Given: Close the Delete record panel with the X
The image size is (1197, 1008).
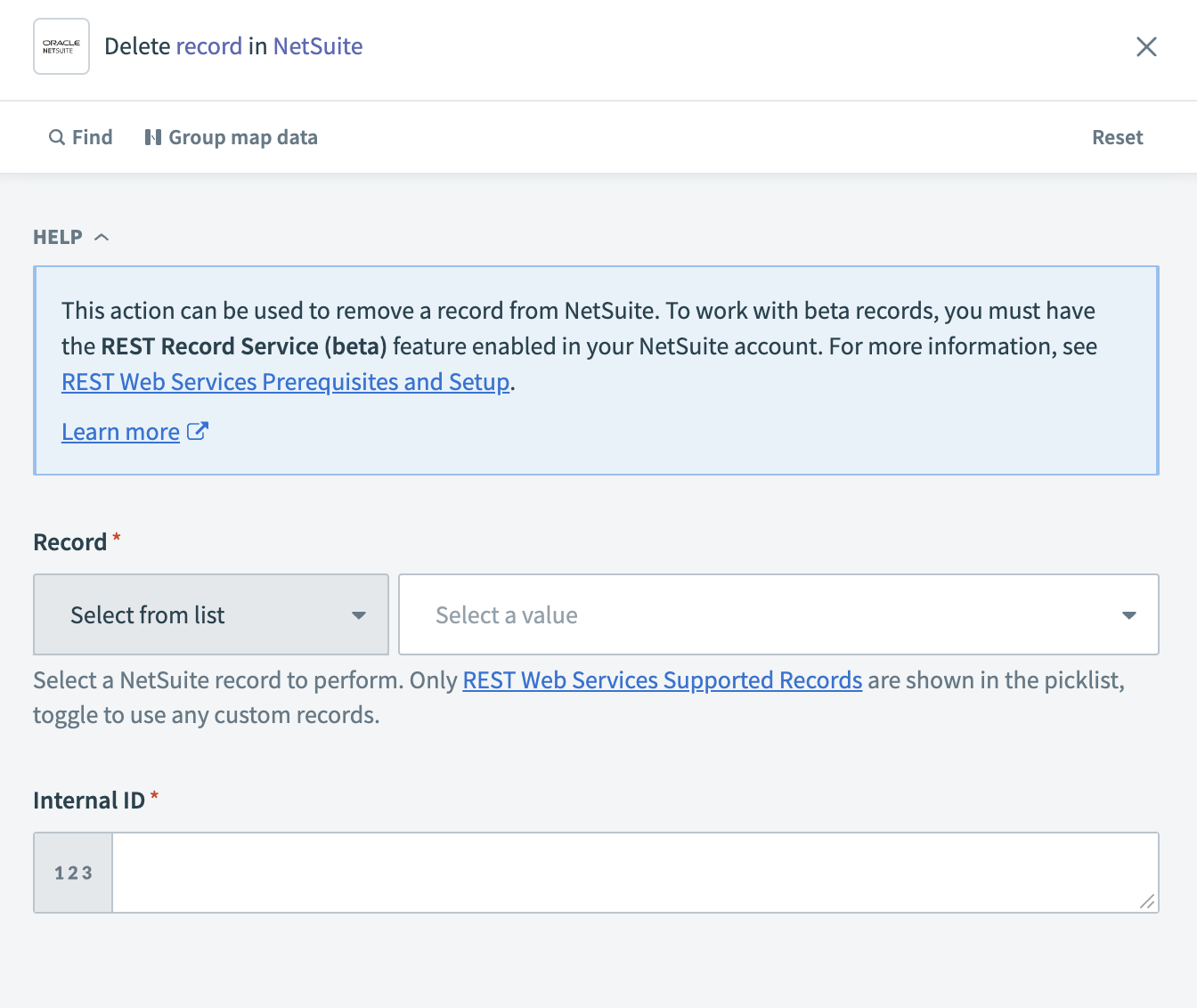Looking at the screenshot, I should pos(1146,46).
